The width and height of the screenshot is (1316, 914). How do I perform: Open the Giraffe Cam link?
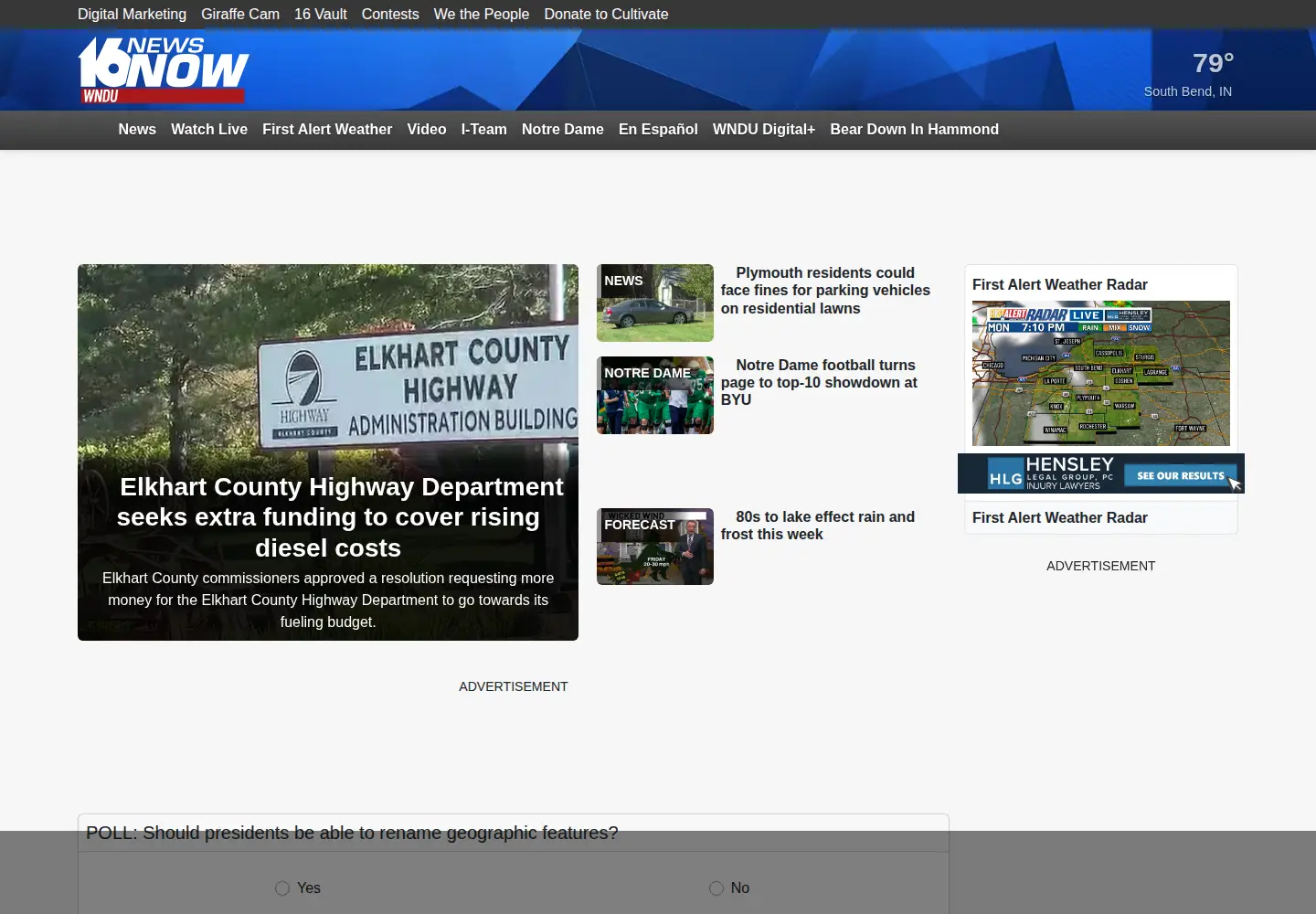click(240, 15)
